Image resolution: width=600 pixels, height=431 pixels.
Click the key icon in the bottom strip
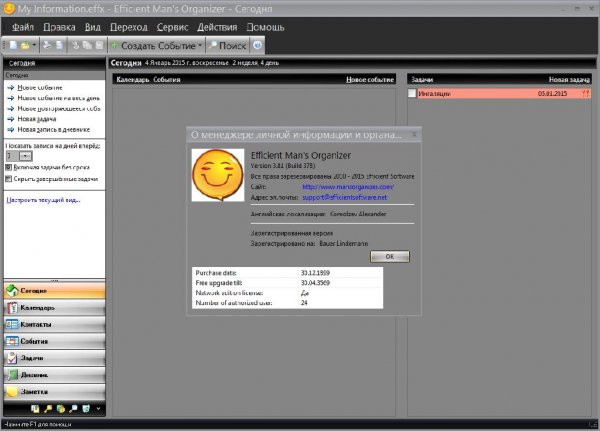[x=46, y=409]
